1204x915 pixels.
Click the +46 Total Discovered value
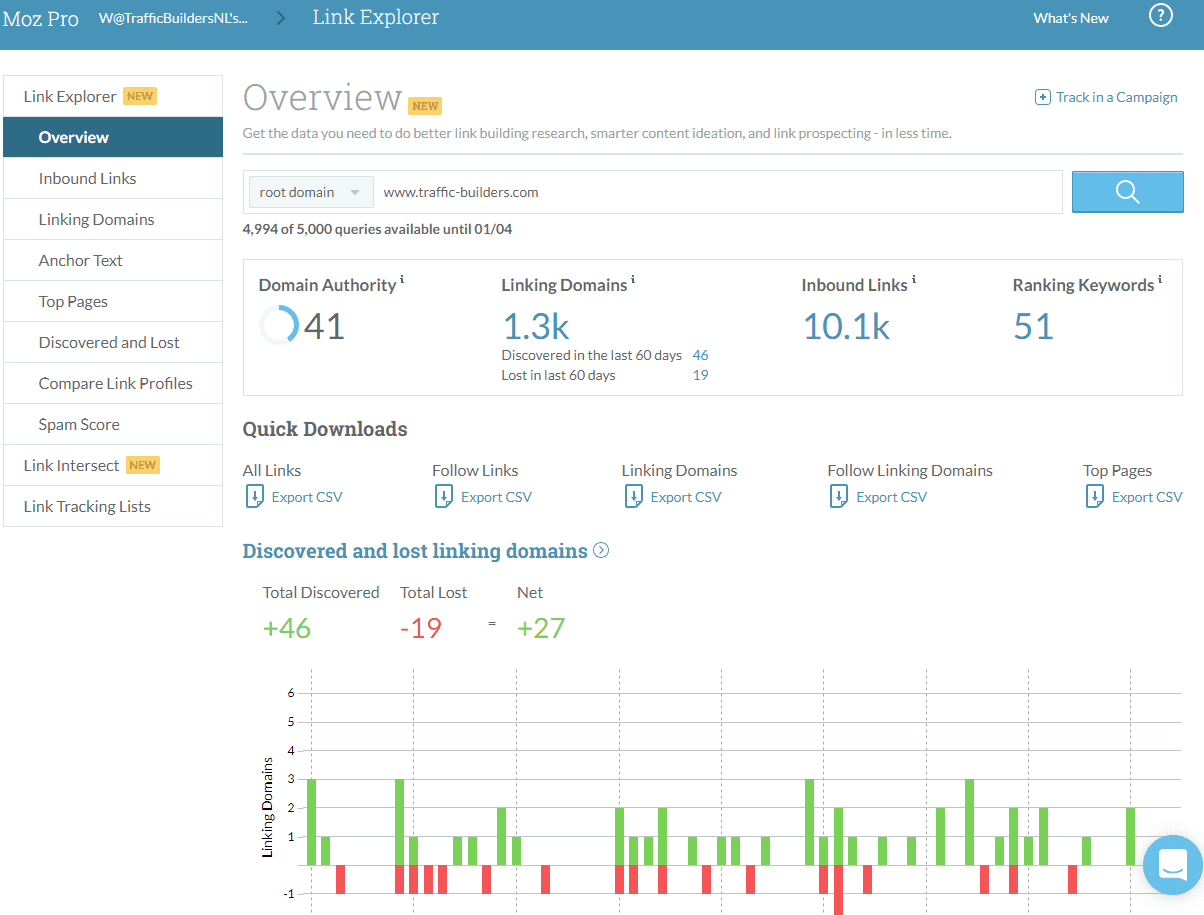pos(287,628)
